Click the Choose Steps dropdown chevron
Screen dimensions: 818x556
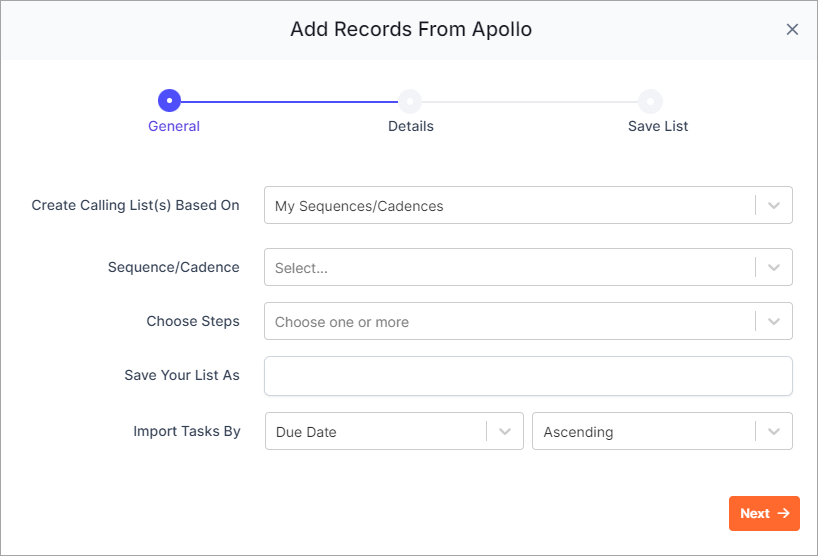774,321
